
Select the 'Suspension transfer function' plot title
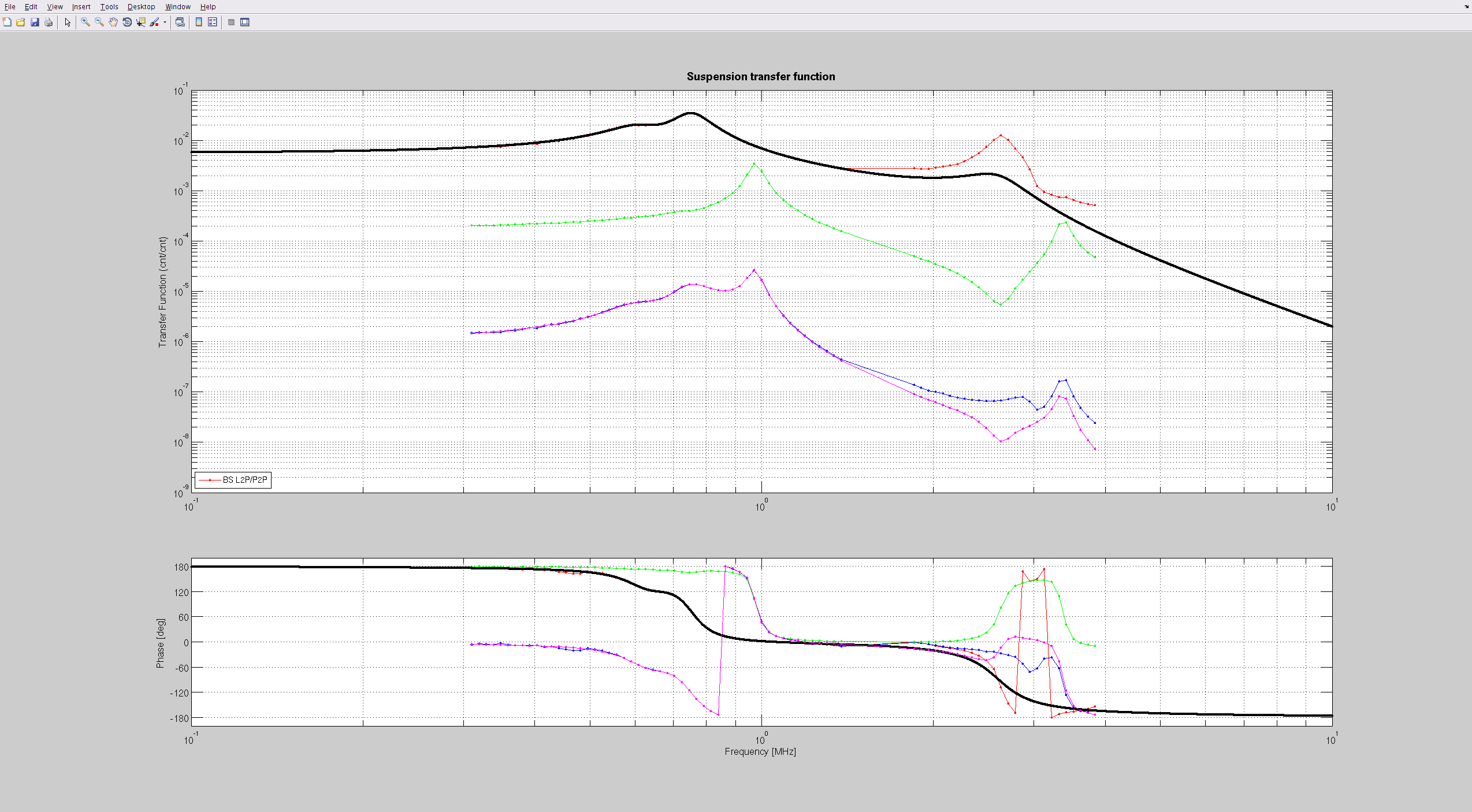761,76
